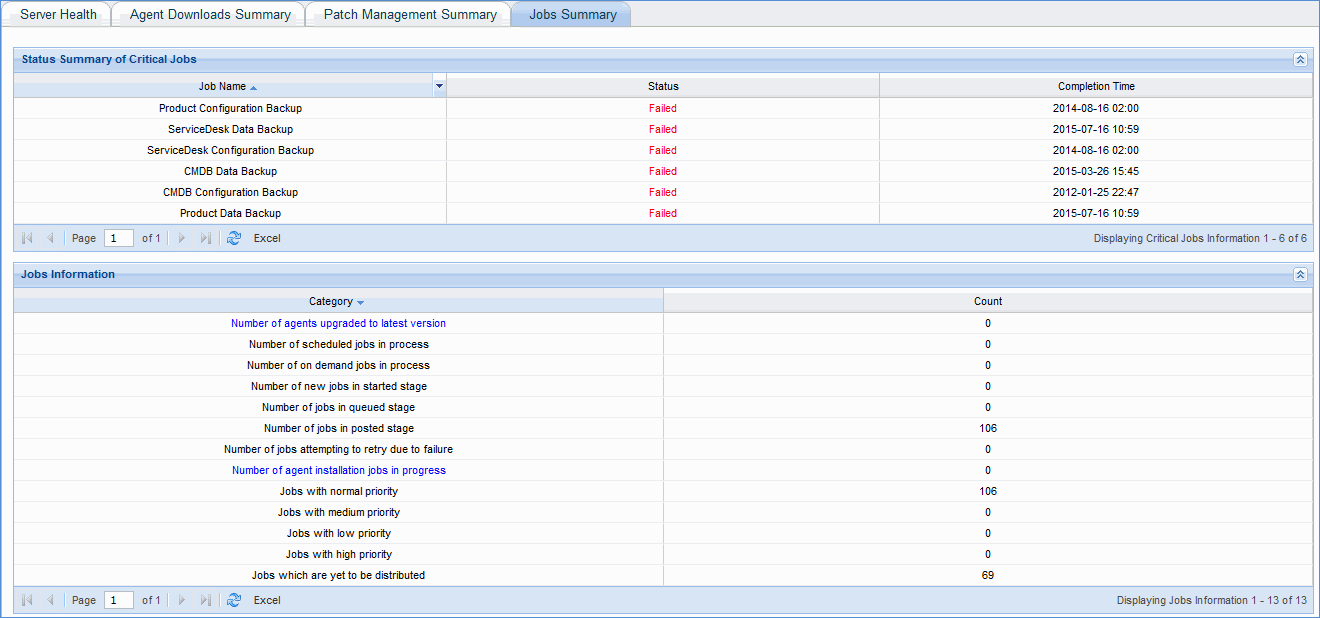This screenshot has height=618, width=1320.
Task: Refresh the Status Summary of Critical Jobs table
Action: [x=234, y=238]
